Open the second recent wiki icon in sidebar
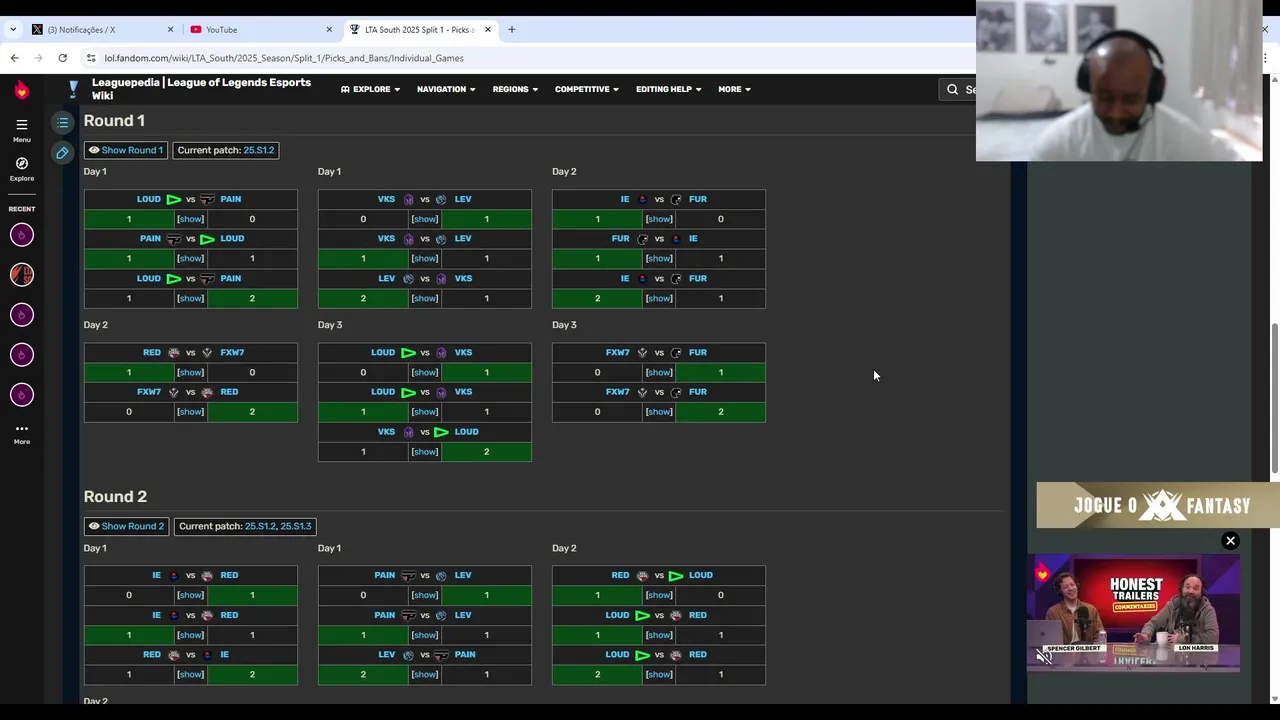The height and width of the screenshot is (720, 1280). point(21,275)
